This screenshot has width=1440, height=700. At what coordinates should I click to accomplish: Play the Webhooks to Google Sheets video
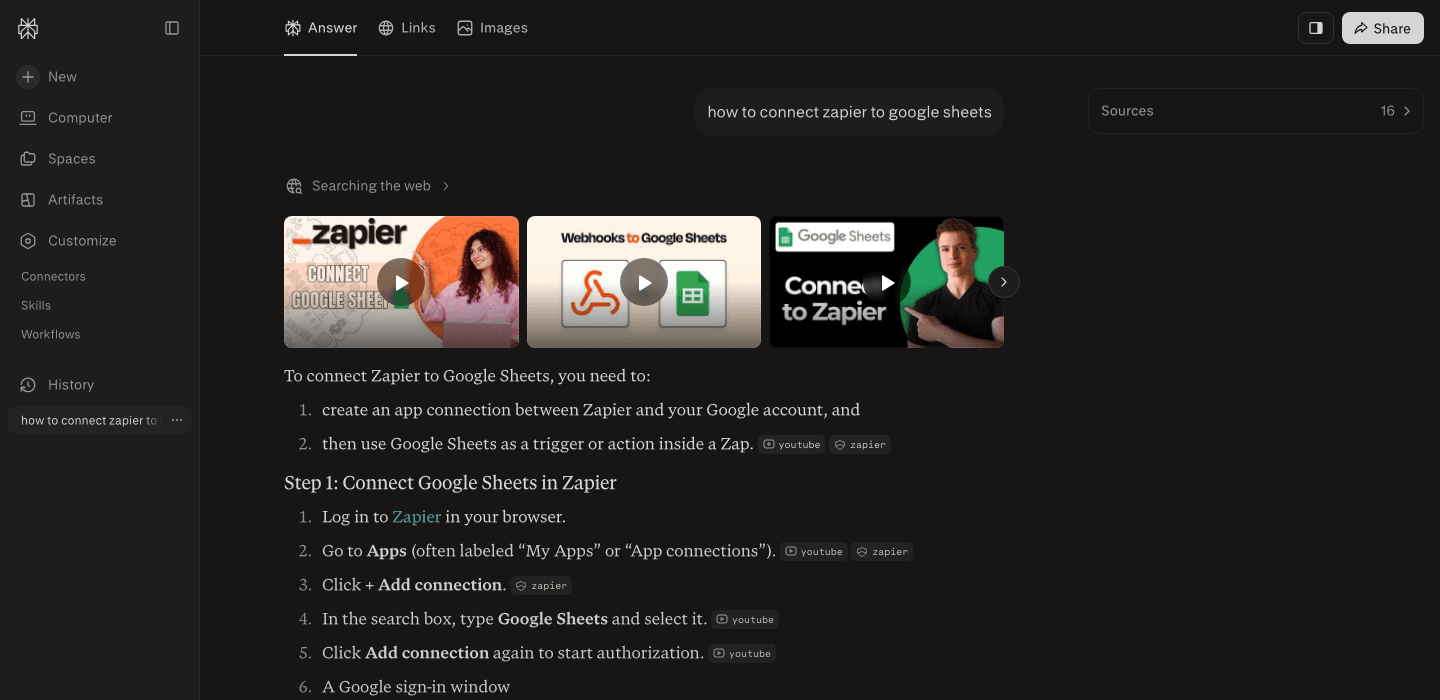point(644,283)
